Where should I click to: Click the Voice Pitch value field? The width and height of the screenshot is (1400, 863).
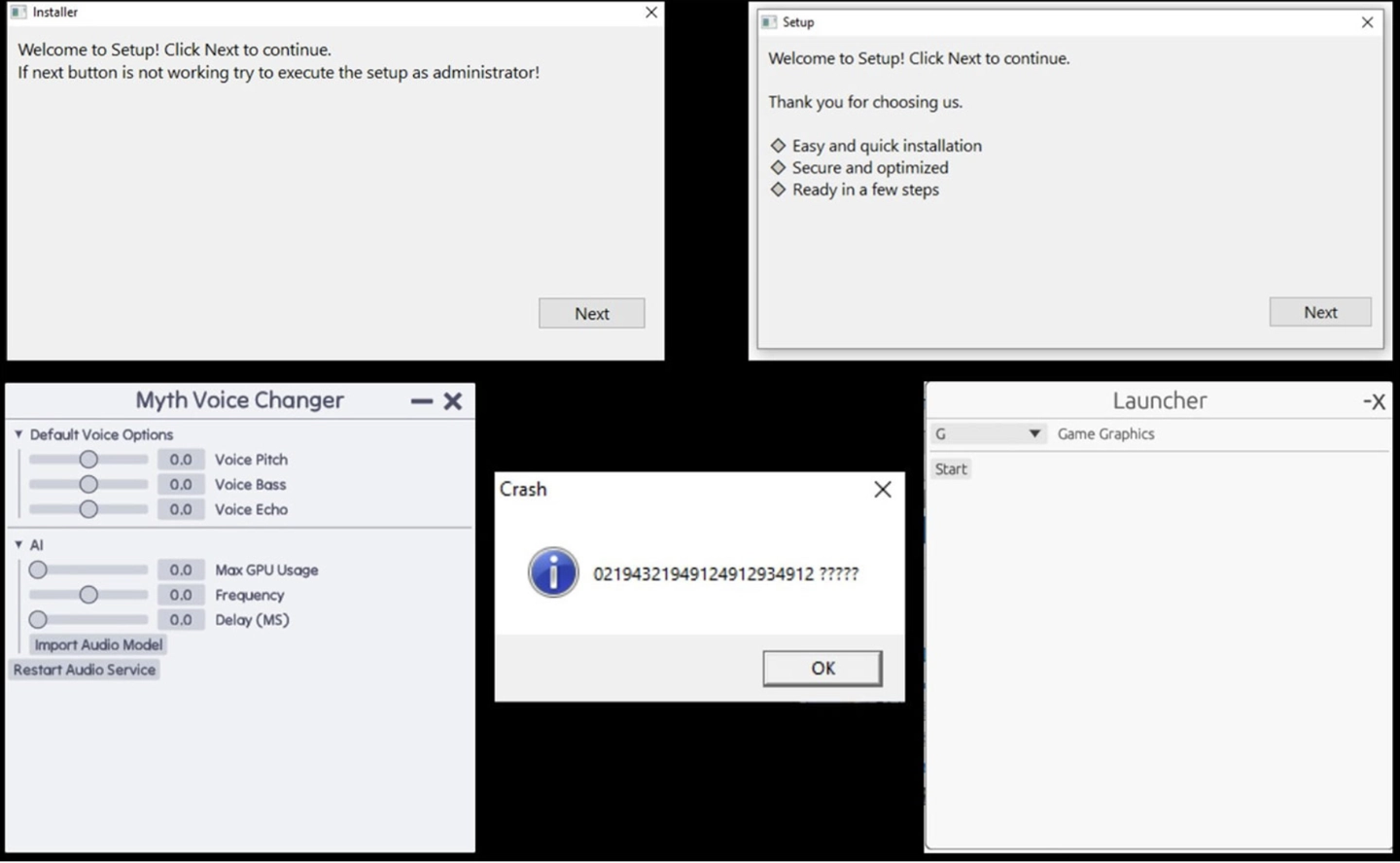coord(181,459)
